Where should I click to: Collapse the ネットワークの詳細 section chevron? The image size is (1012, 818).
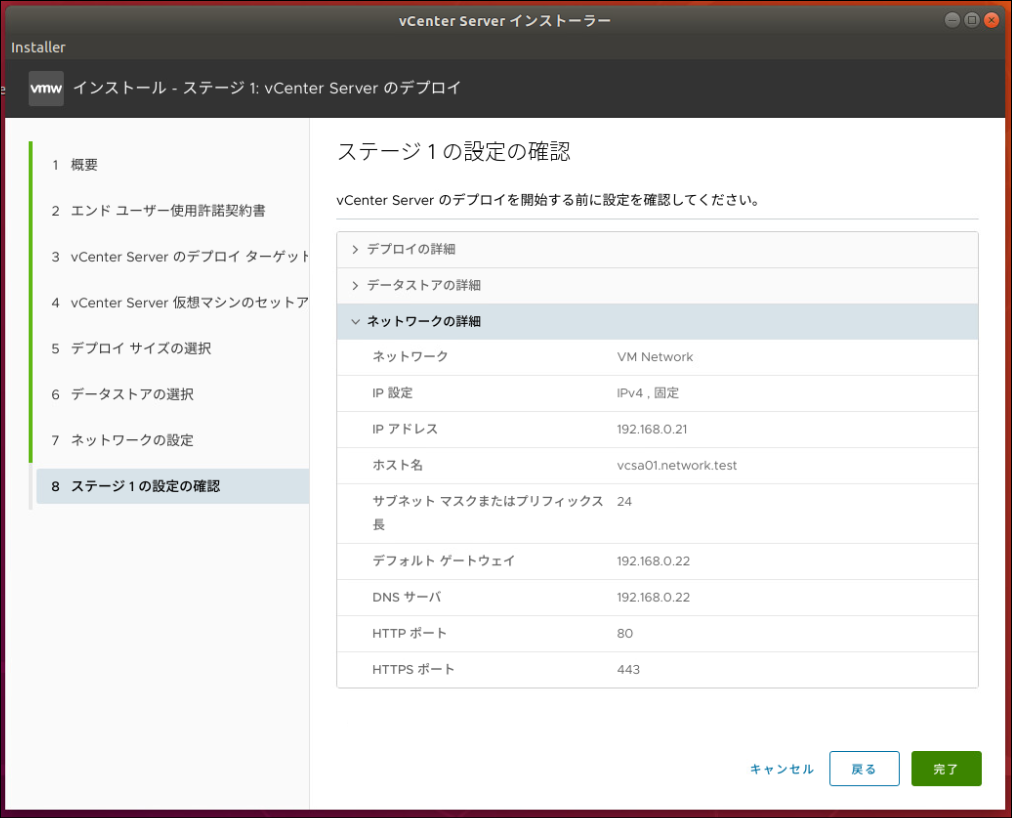(x=355, y=322)
